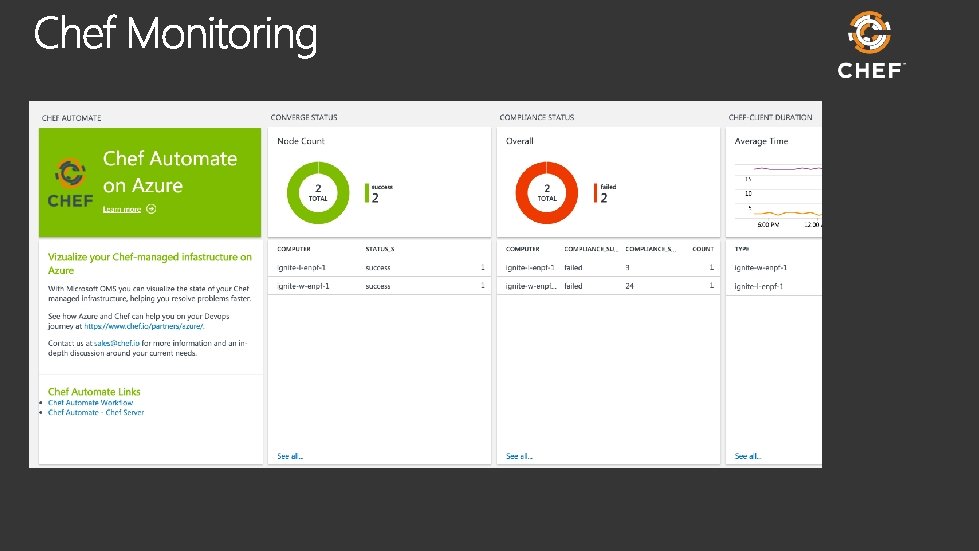
Task: Click the COMPUTER column header in Converge Status
Action: point(294,249)
